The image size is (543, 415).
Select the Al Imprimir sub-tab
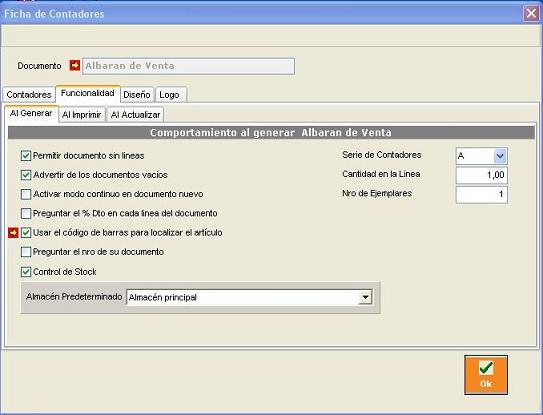point(82,115)
